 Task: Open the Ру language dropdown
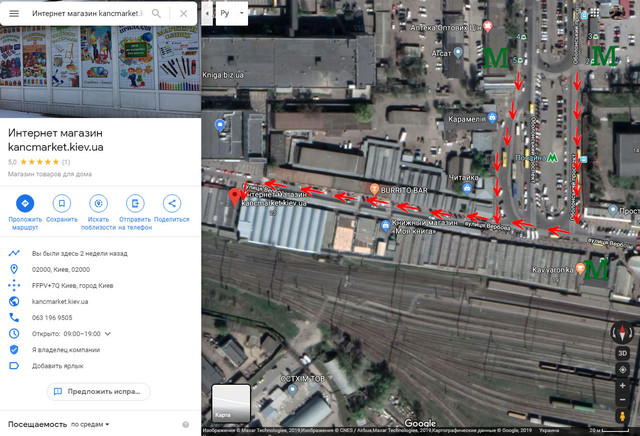coord(232,13)
